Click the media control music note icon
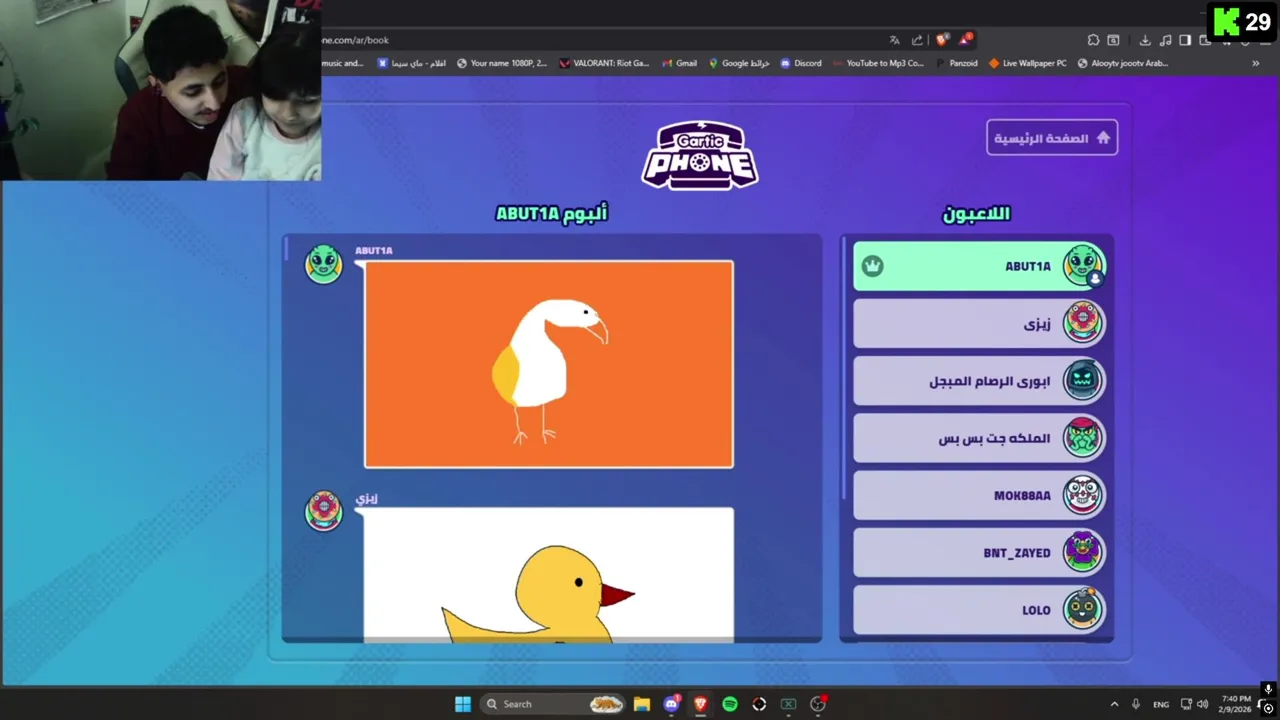Screen dimensions: 1280x720 pyautogui.click(x=1165, y=40)
